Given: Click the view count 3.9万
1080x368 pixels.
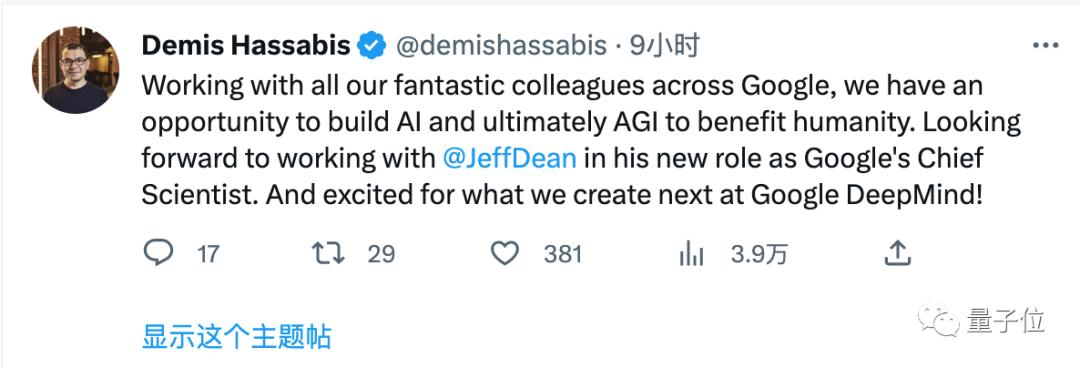Looking at the screenshot, I should click(759, 254).
